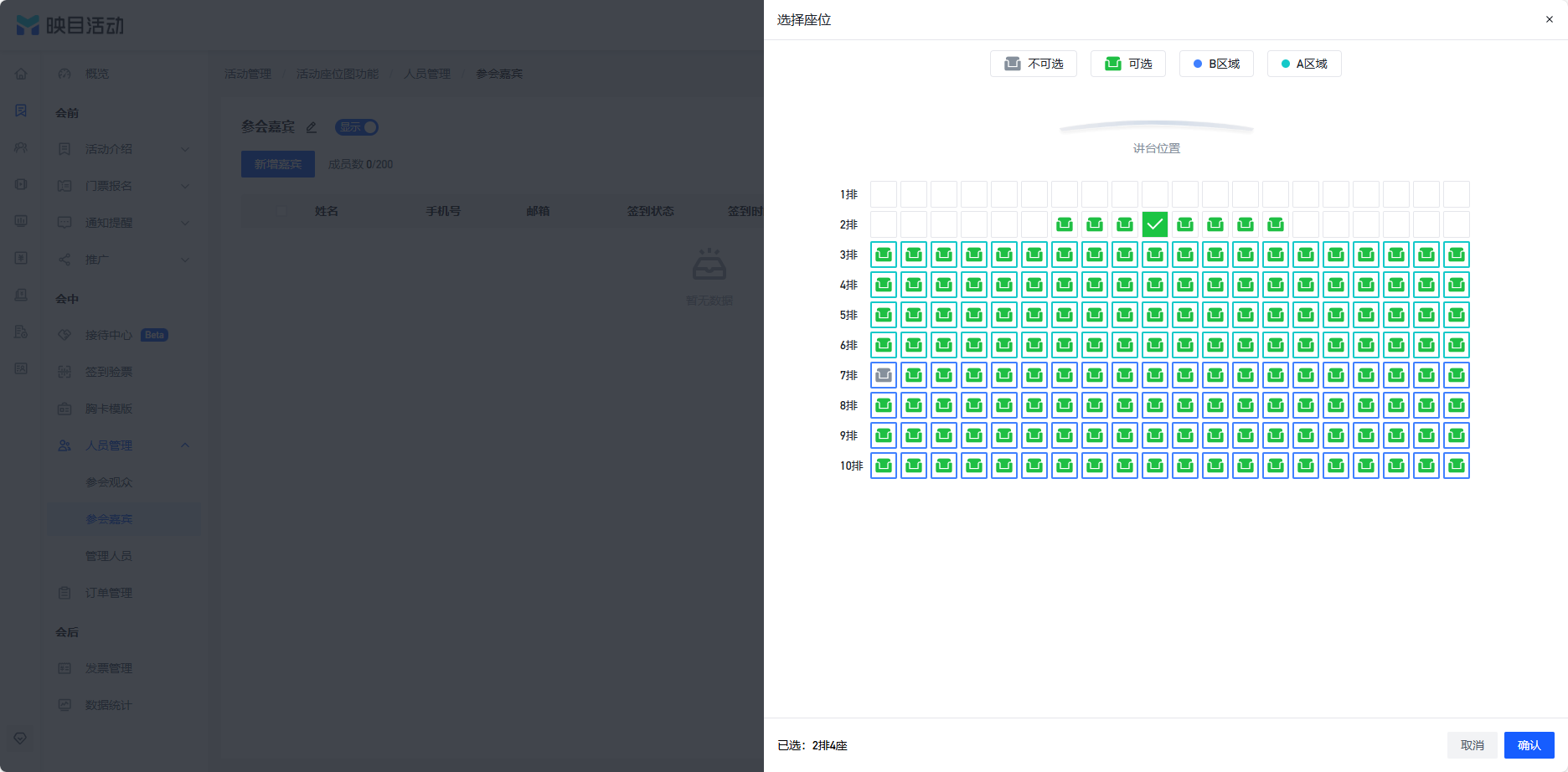Open 签到验票 menu item
1568x772 pixels.
pos(124,372)
